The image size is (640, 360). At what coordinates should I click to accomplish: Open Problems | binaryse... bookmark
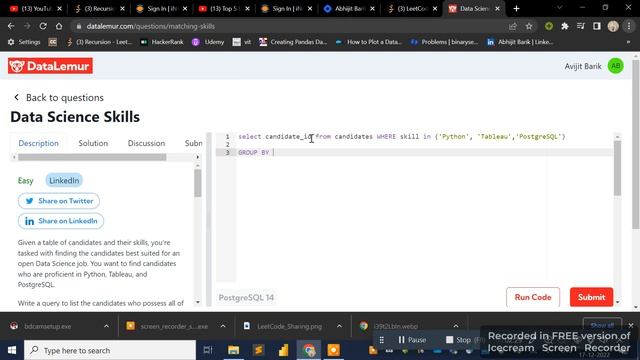pos(444,42)
